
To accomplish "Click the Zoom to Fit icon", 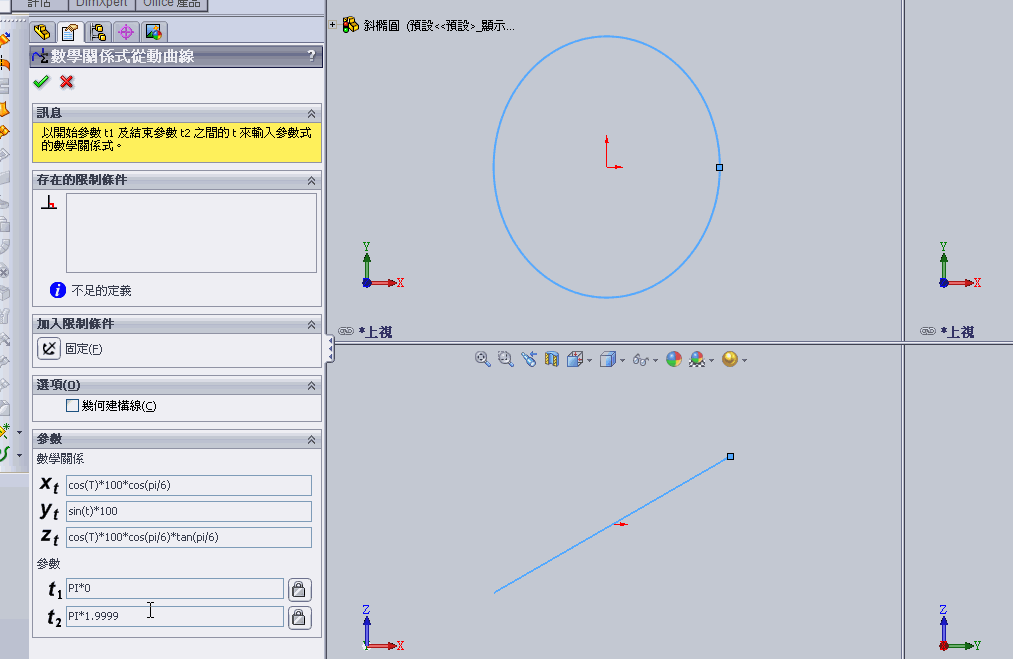I will [x=482, y=359].
